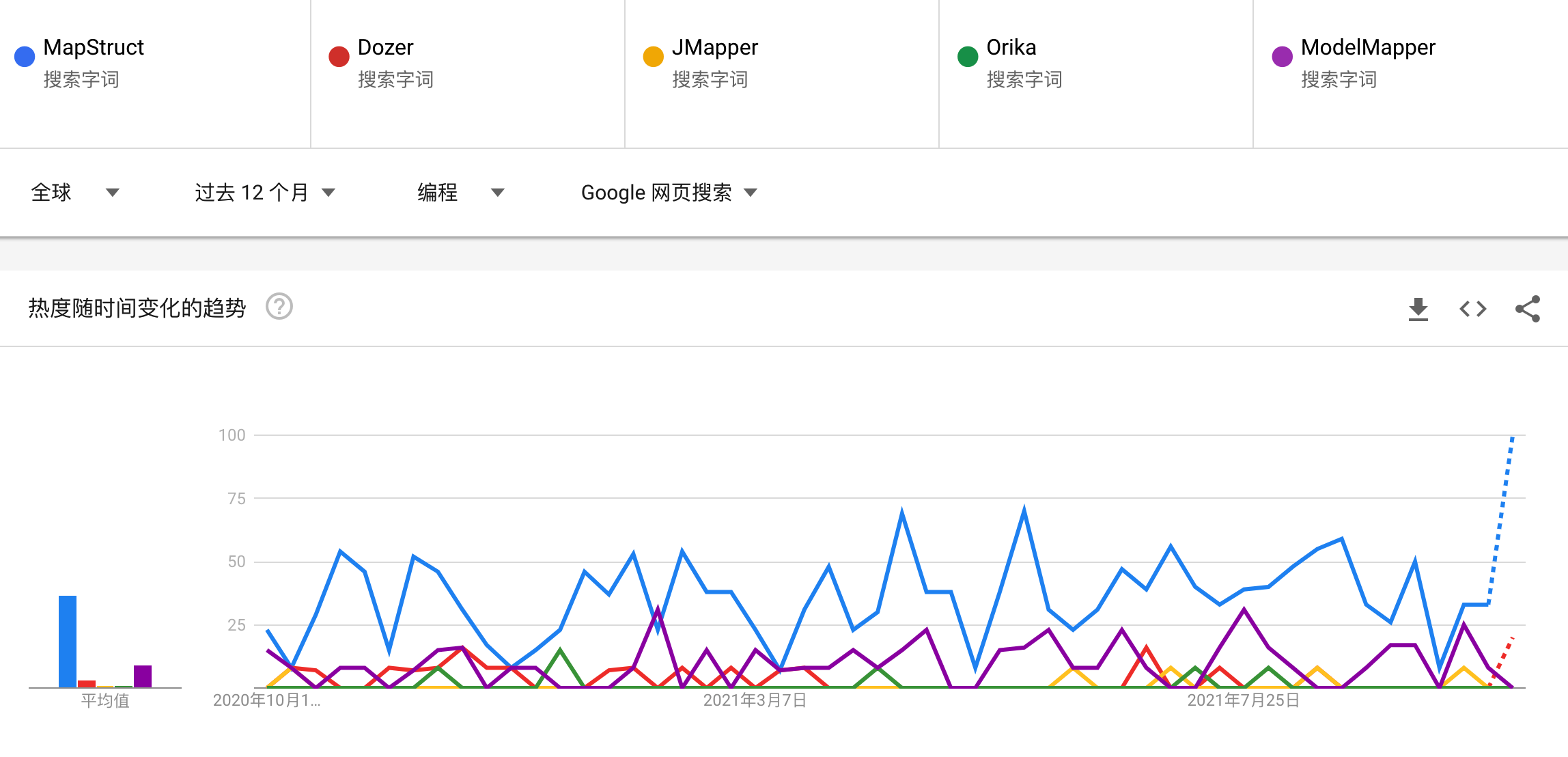
Task: Expand the 全球 region dropdown
Action: [75, 193]
